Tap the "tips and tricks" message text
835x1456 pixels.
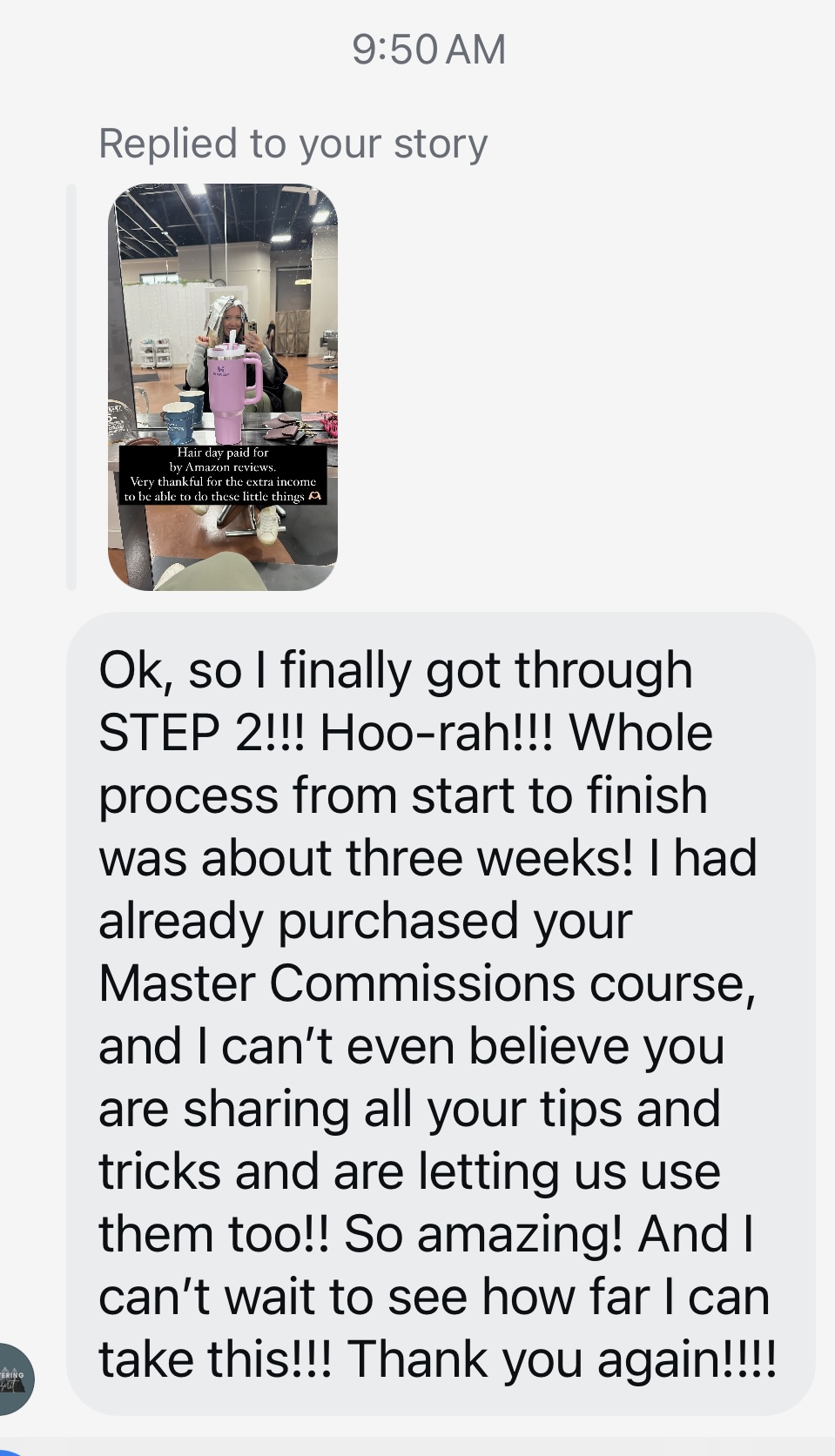409,1140
